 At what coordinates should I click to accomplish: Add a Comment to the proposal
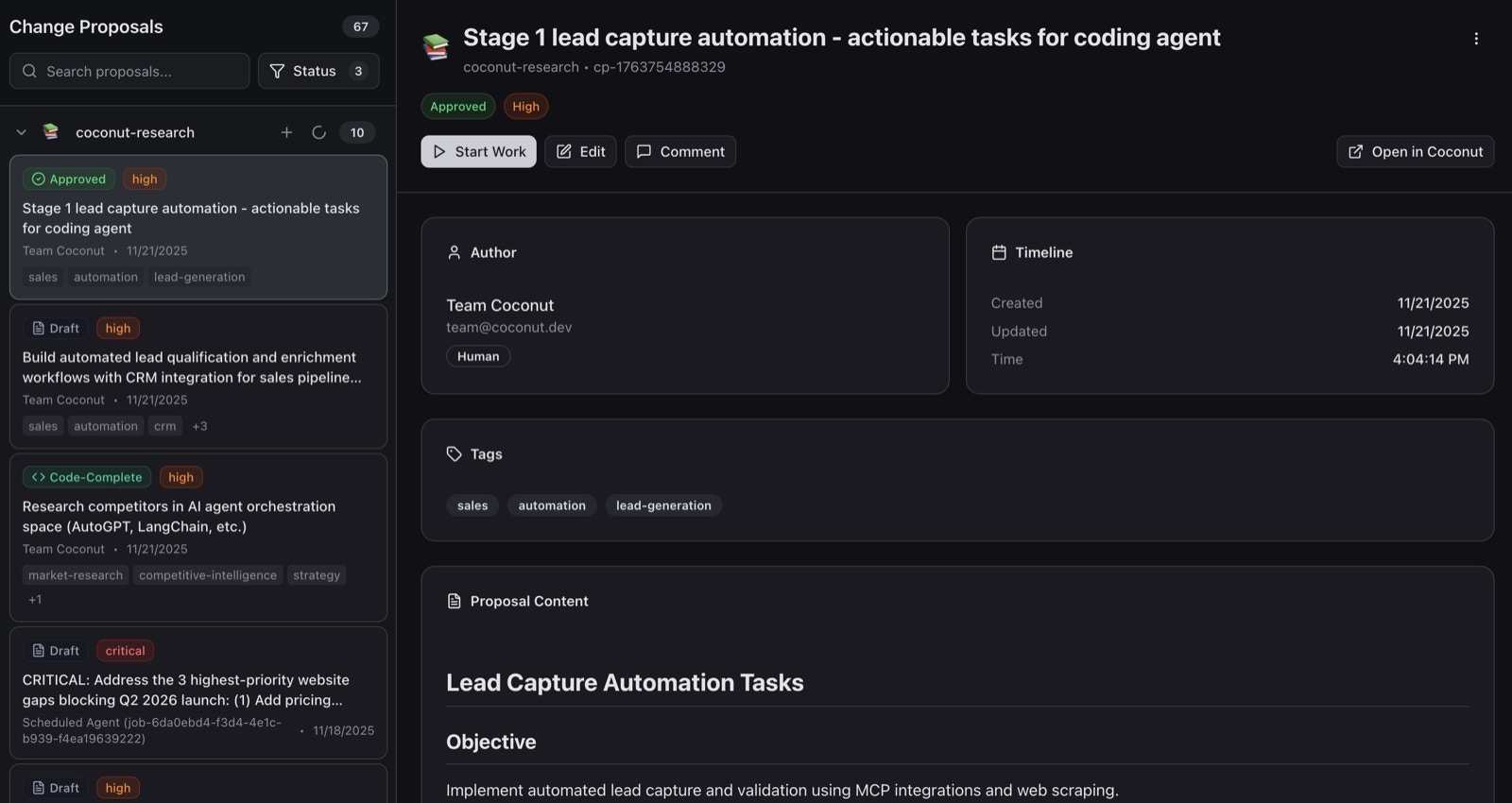pyautogui.click(x=679, y=151)
